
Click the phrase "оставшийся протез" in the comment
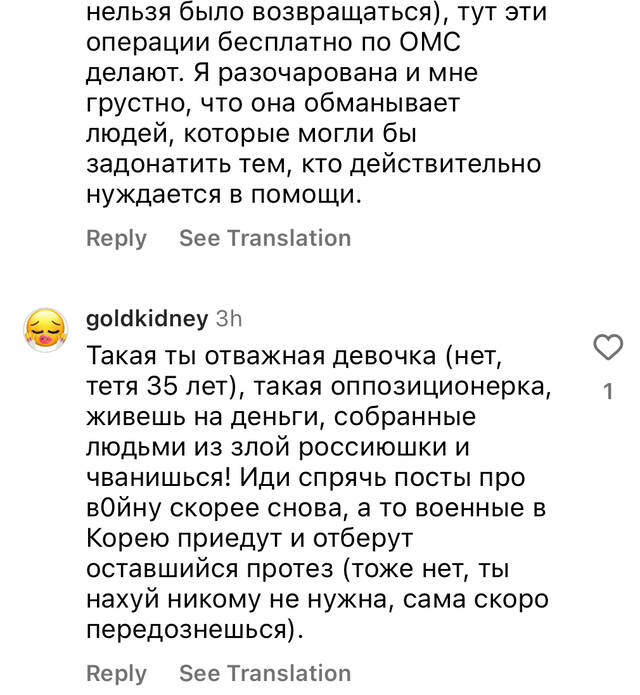[x=210, y=569]
